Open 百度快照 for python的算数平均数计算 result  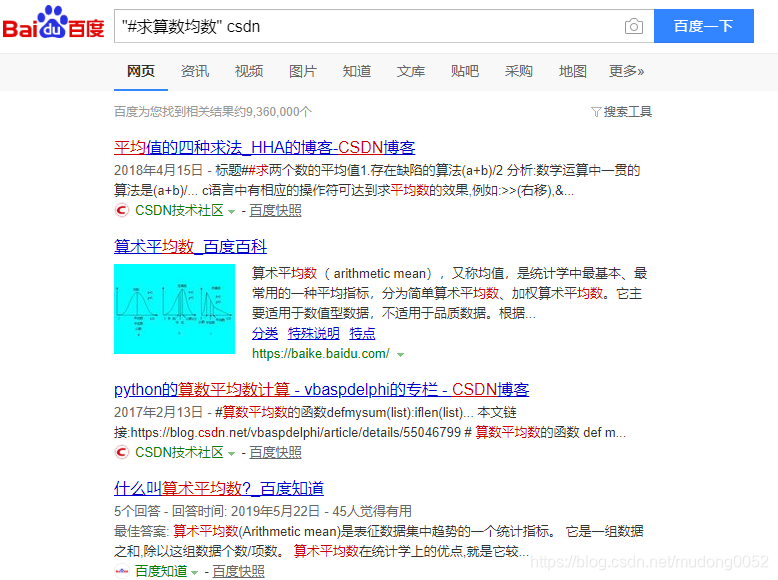(275, 452)
